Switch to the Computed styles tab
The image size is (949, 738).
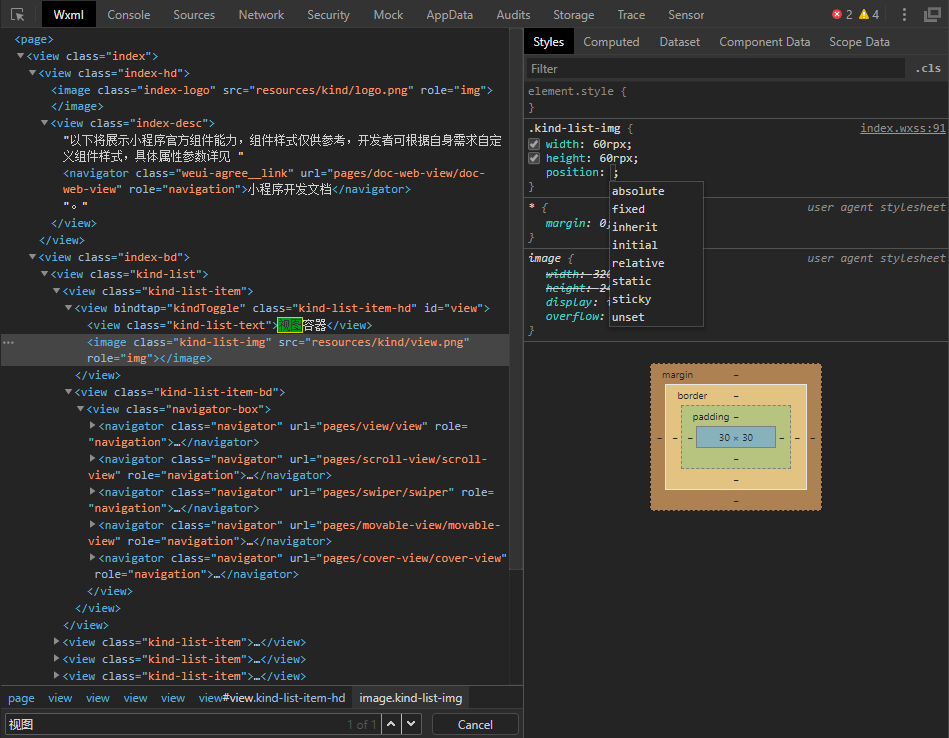[611, 42]
